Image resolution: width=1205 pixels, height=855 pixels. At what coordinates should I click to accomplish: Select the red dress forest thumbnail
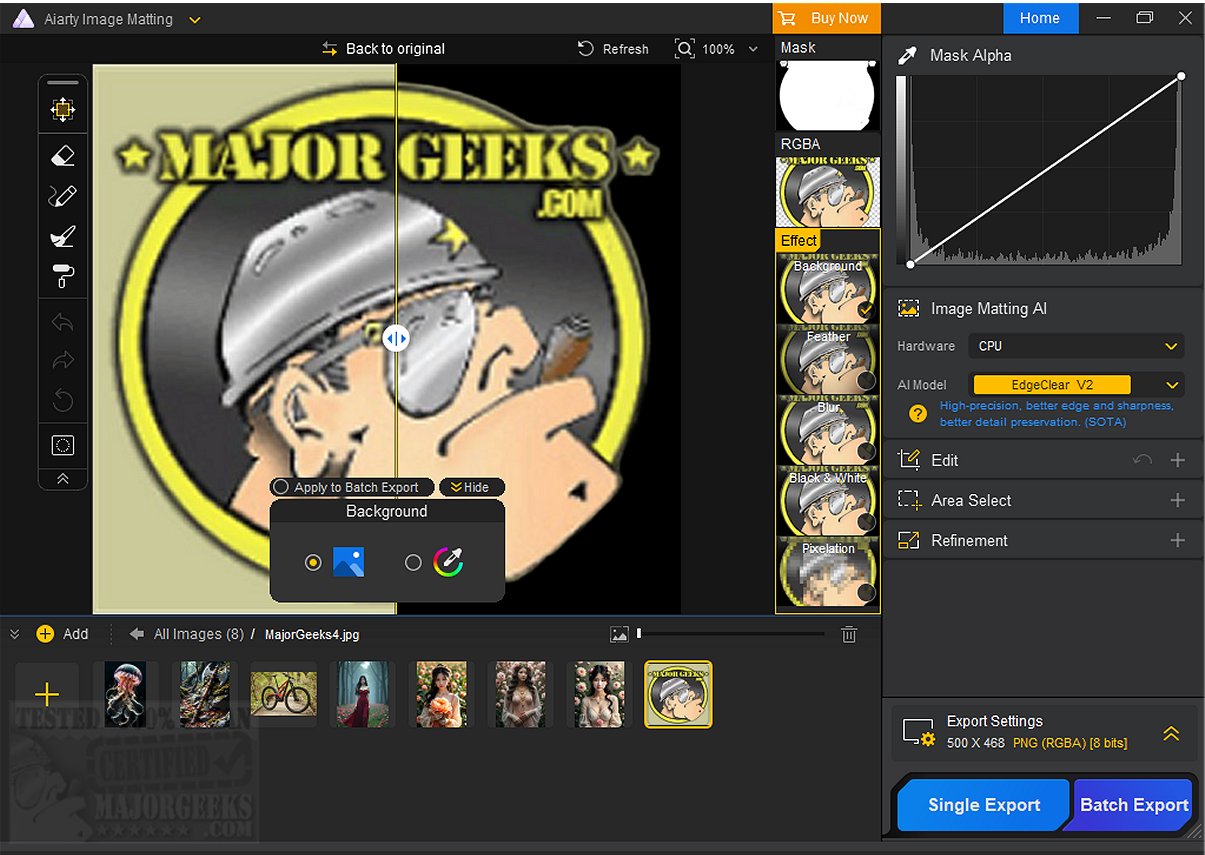[362, 694]
